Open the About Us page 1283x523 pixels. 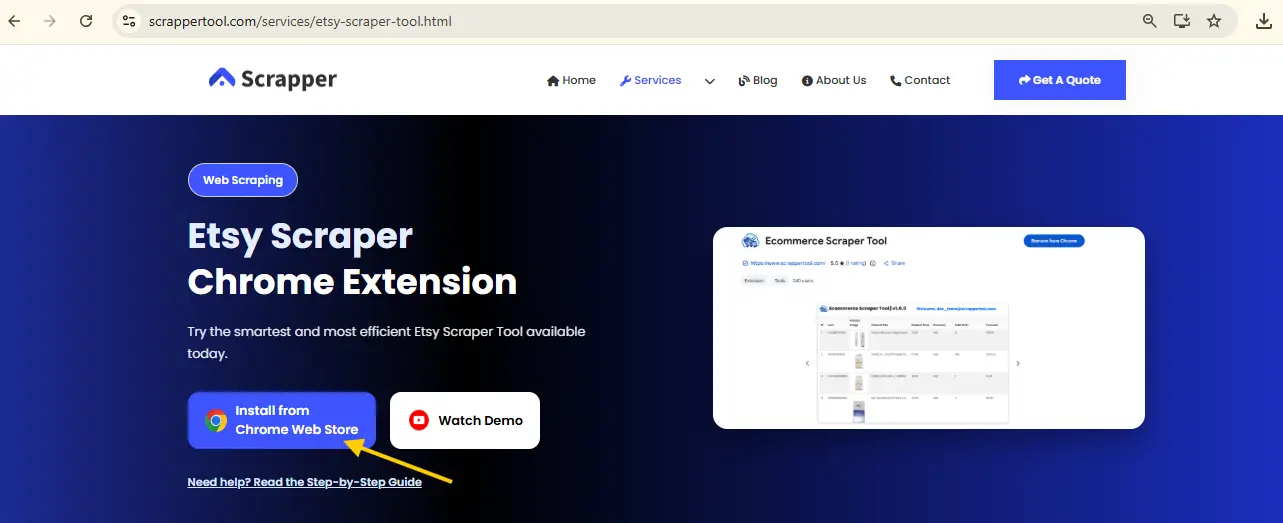[x=834, y=80]
